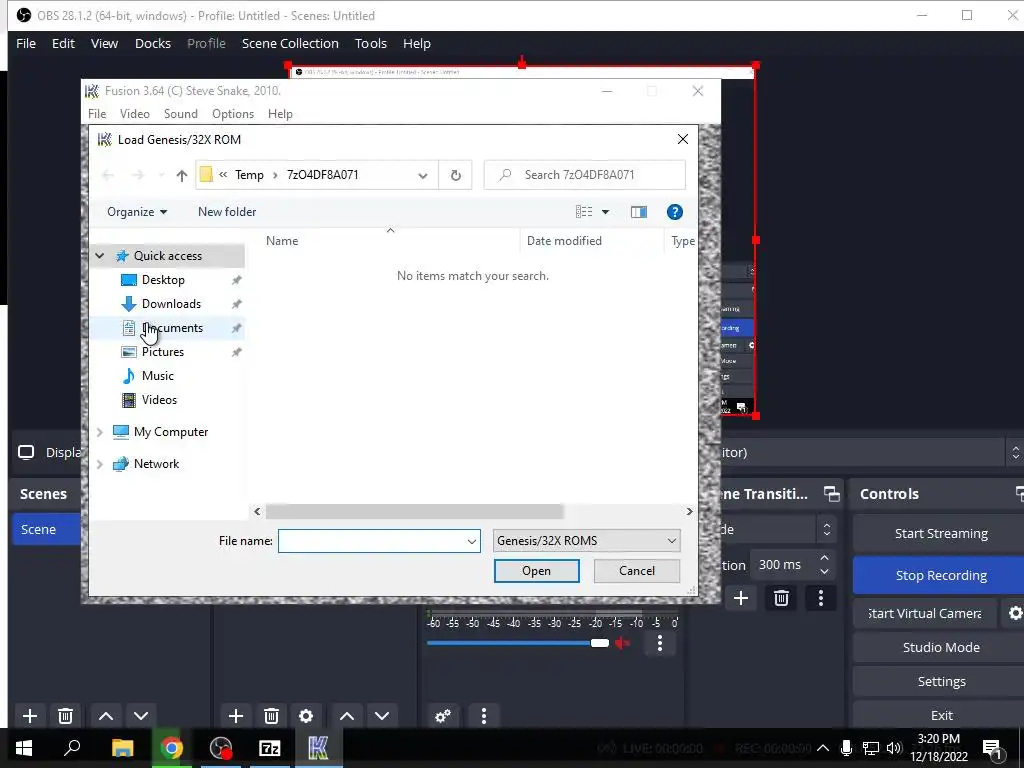
Task: Click the Stop Recording button
Action: pyautogui.click(x=940, y=575)
